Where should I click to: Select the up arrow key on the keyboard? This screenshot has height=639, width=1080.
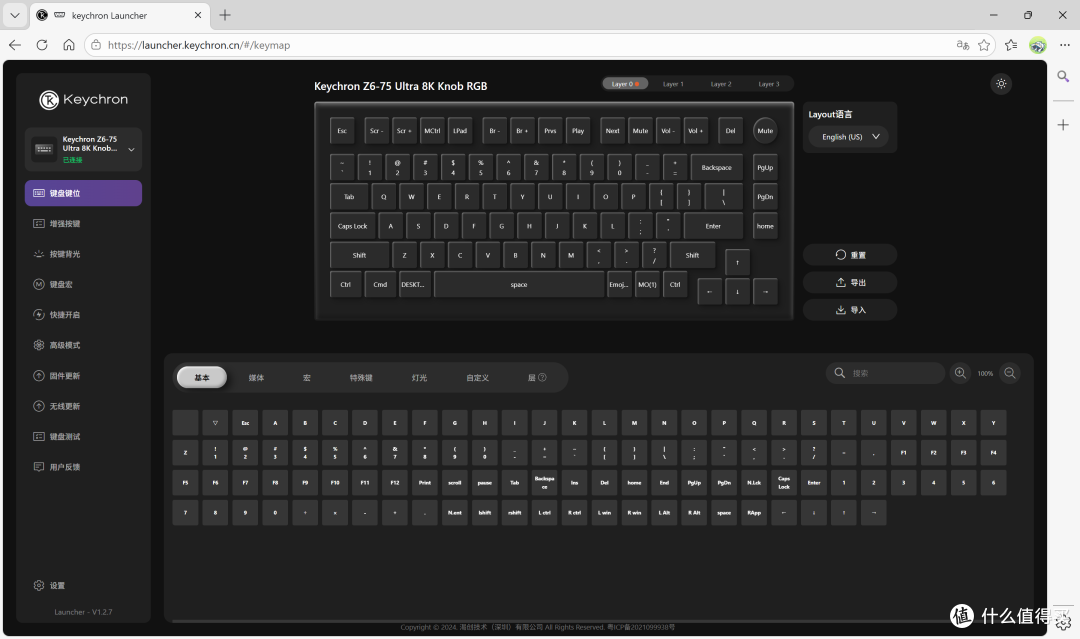(x=737, y=262)
